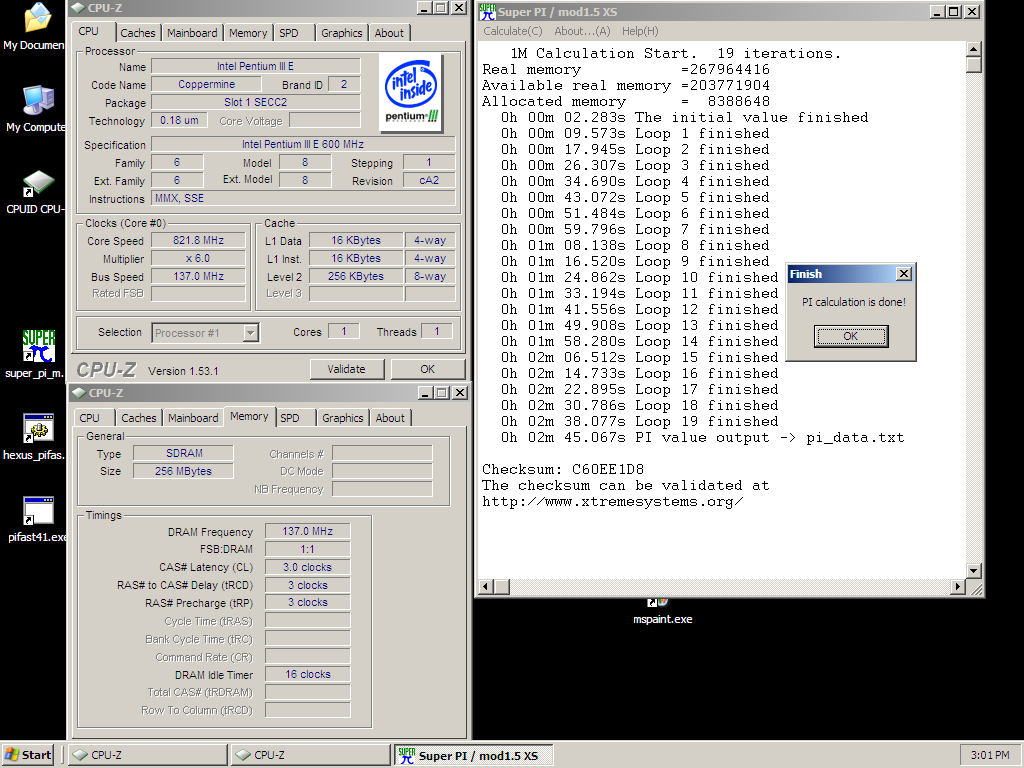Click OK button in CPU-Z window
This screenshot has width=1024, height=768.
(427, 369)
